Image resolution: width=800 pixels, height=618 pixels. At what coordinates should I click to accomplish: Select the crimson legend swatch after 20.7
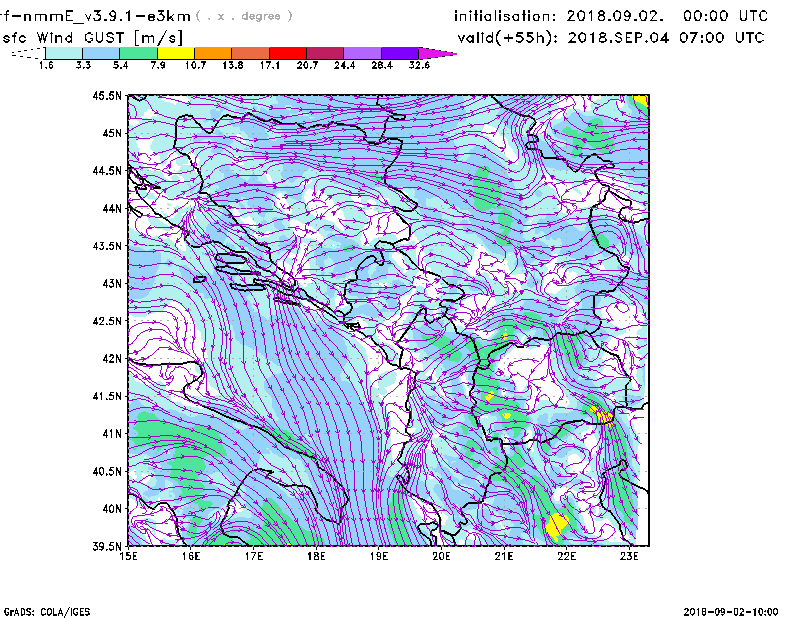(325, 53)
